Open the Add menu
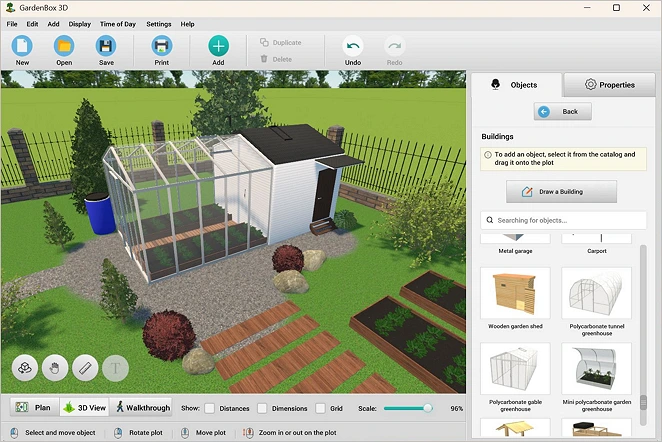The image size is (662, 442). [53, 24]
